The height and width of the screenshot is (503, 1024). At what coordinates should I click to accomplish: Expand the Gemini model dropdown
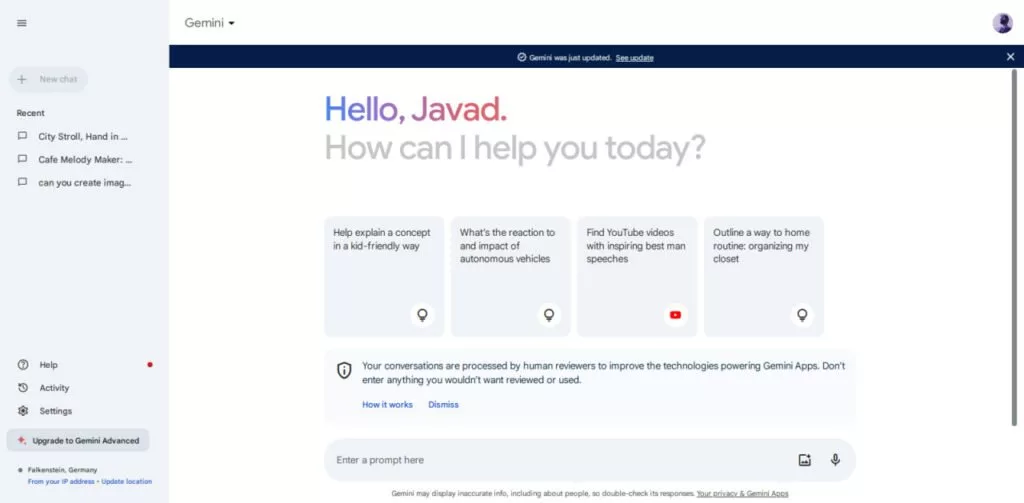click(210, 23)
